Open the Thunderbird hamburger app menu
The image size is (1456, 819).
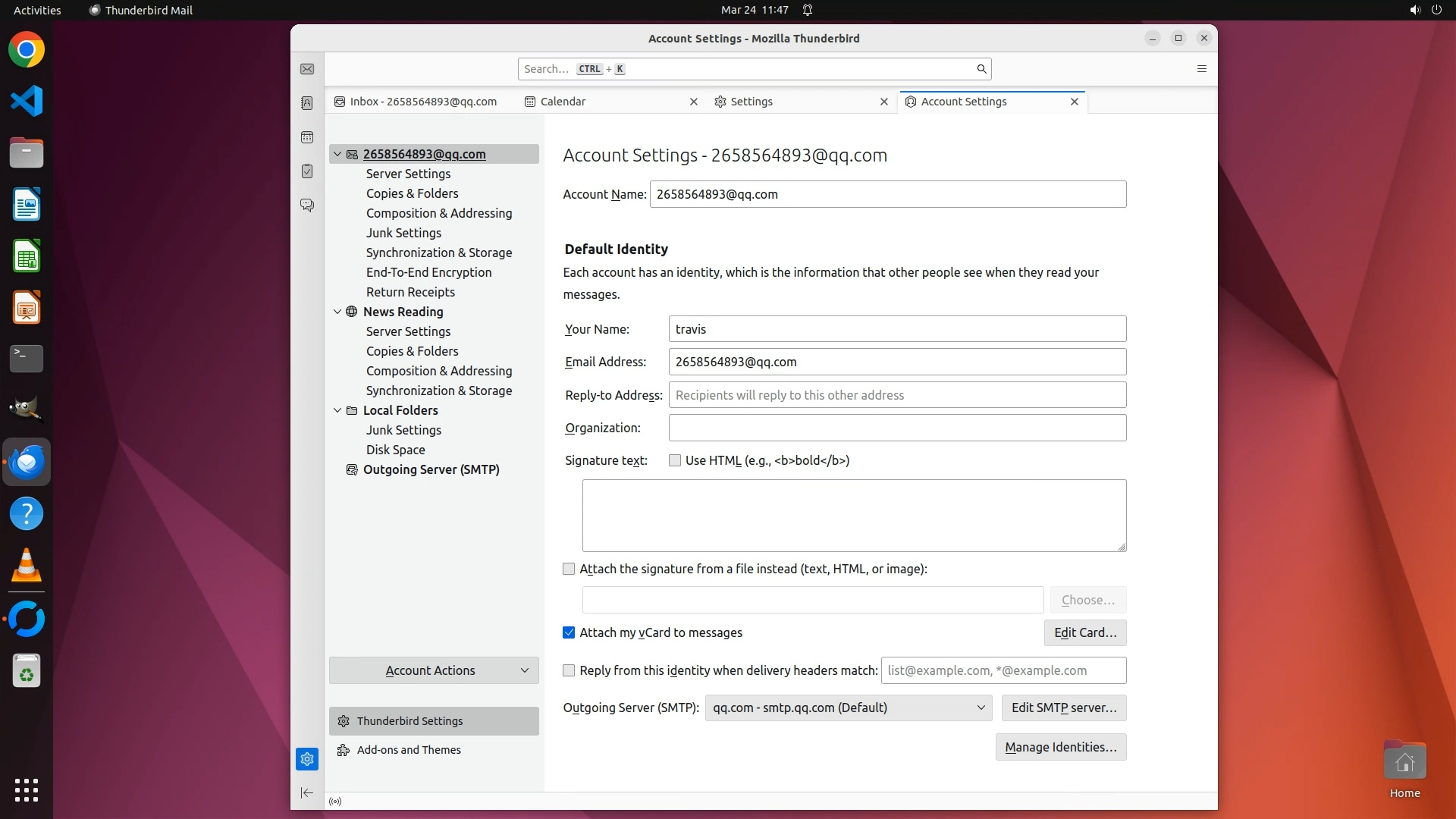click(1202, 69)
